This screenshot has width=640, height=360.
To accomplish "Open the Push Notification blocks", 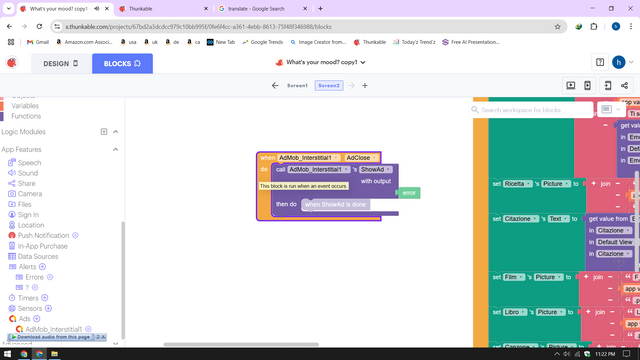I will tap(39, 236).
